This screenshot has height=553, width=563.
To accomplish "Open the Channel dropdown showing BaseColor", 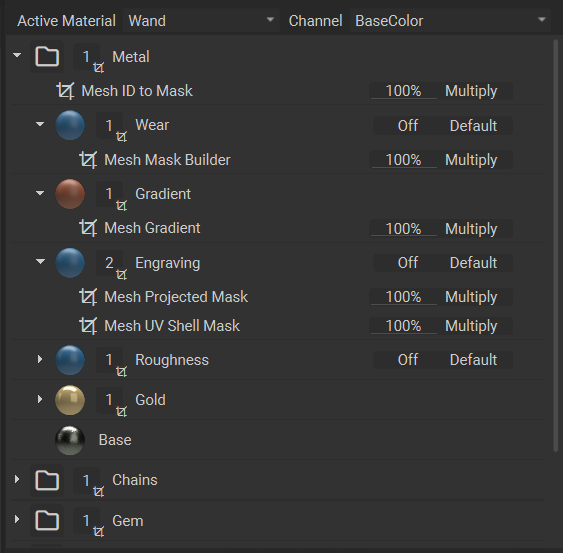I will click(x=450, y=20).
